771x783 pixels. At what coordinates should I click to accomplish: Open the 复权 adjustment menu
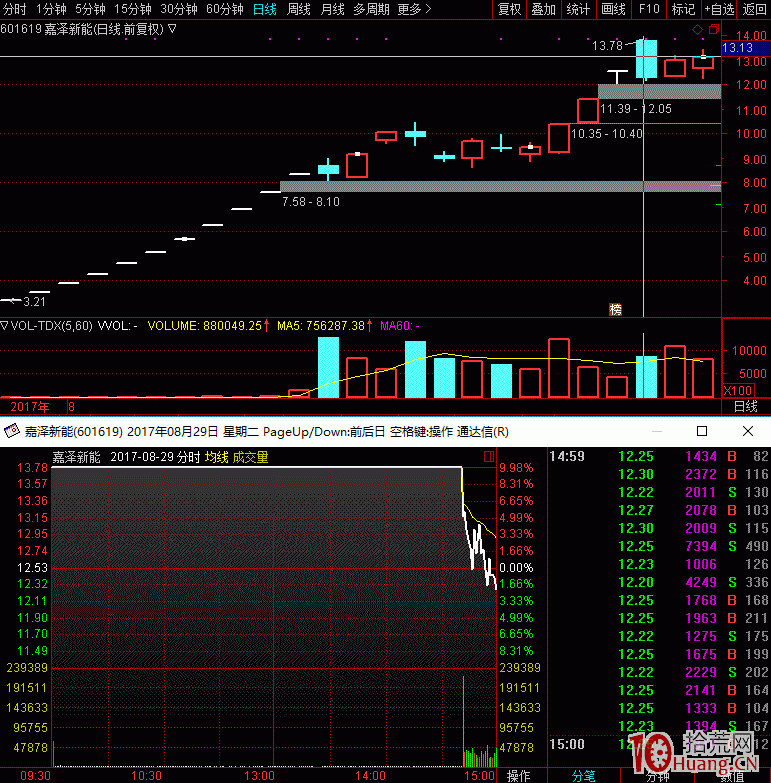tap(510, 9)
